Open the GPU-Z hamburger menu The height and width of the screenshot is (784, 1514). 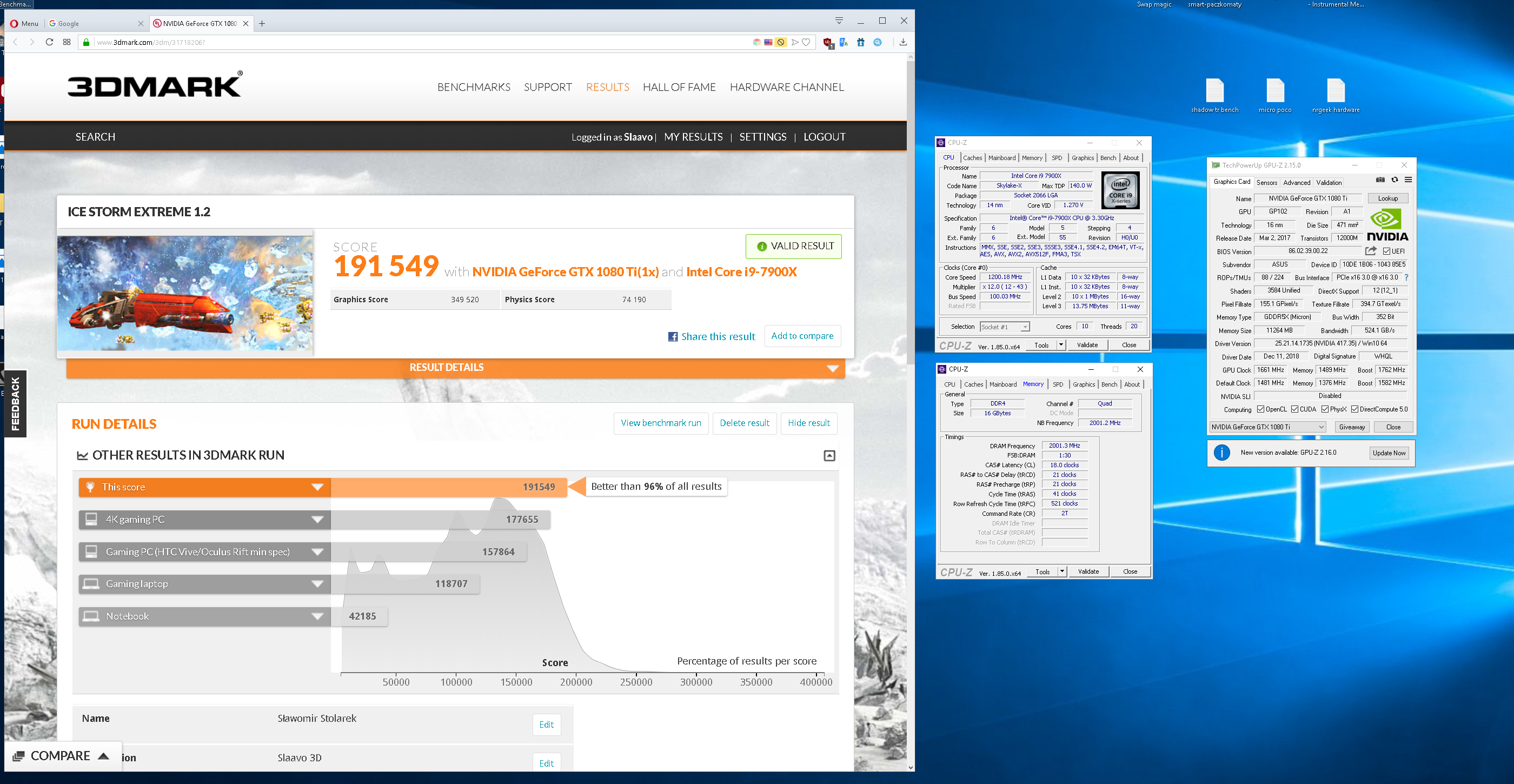coord(1408,180)
